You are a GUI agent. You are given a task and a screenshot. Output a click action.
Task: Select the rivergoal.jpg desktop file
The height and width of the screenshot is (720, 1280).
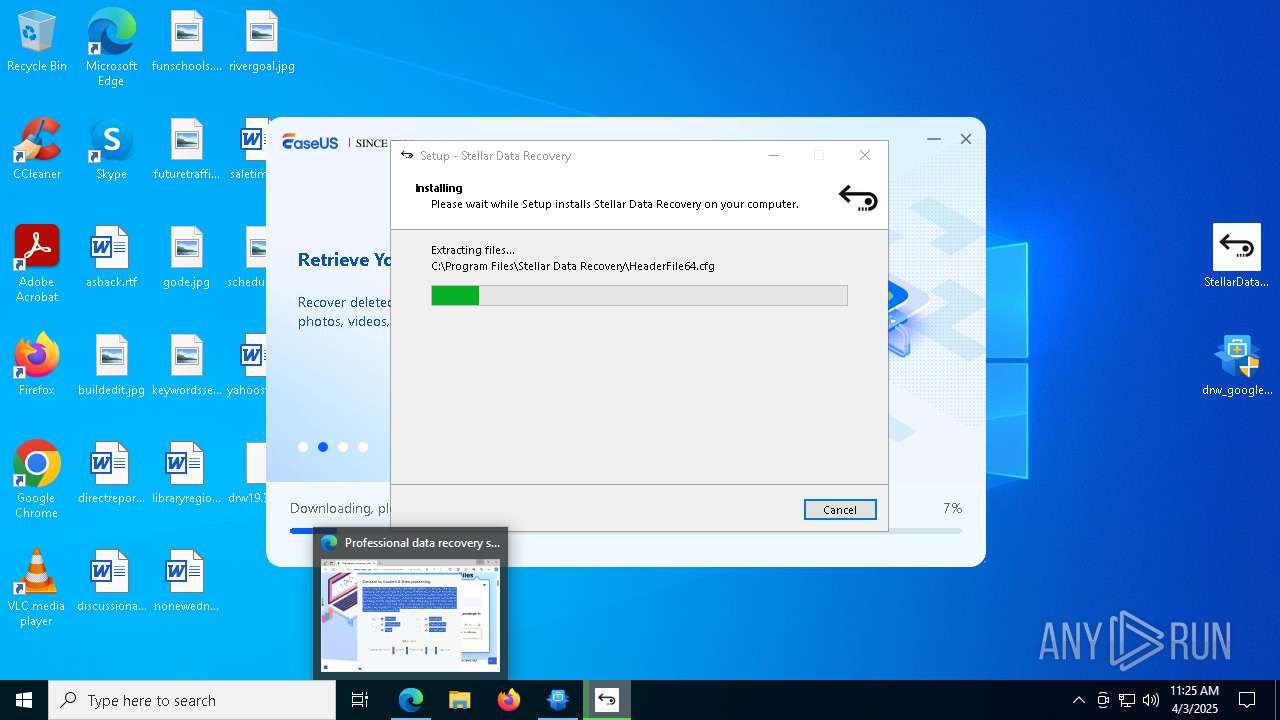tap(262, 42)
